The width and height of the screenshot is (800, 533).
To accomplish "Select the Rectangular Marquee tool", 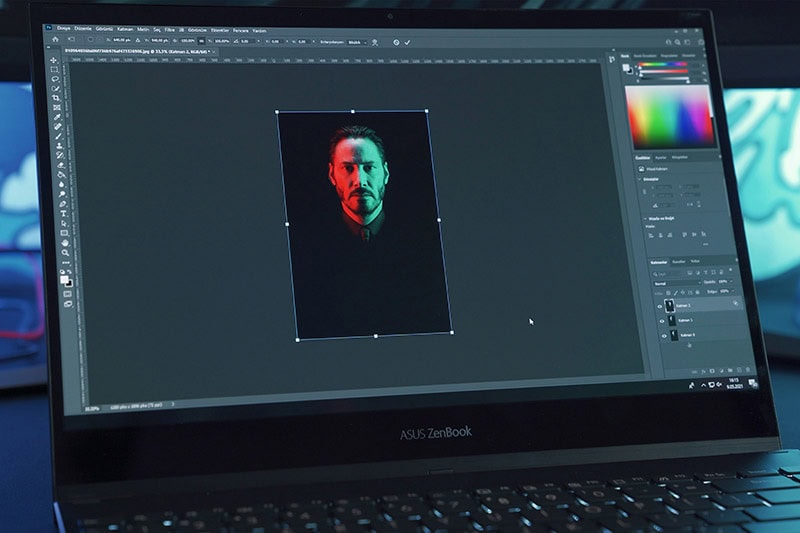I will [55, 69].
